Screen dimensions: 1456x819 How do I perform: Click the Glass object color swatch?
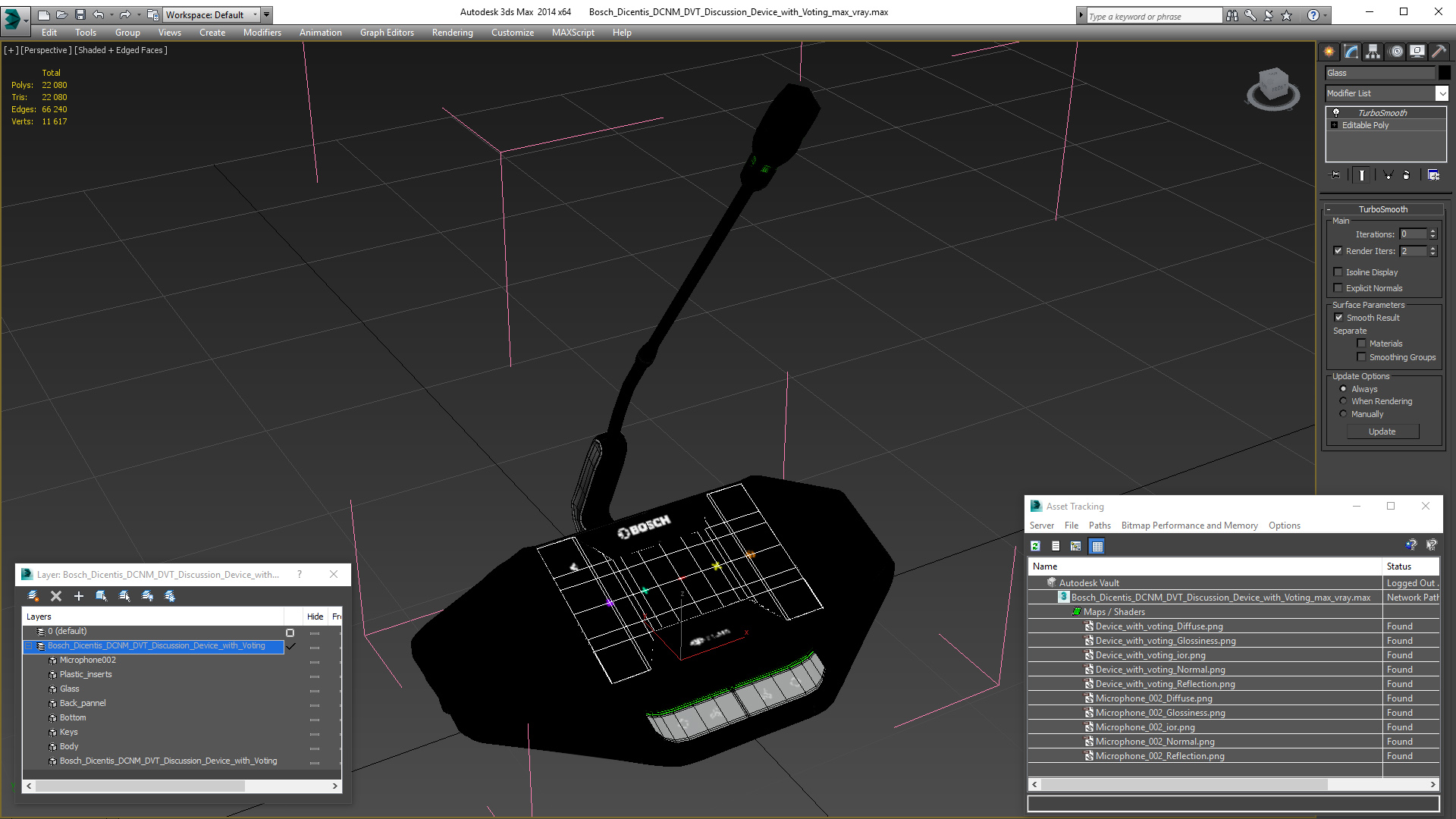click(1445, 73)
